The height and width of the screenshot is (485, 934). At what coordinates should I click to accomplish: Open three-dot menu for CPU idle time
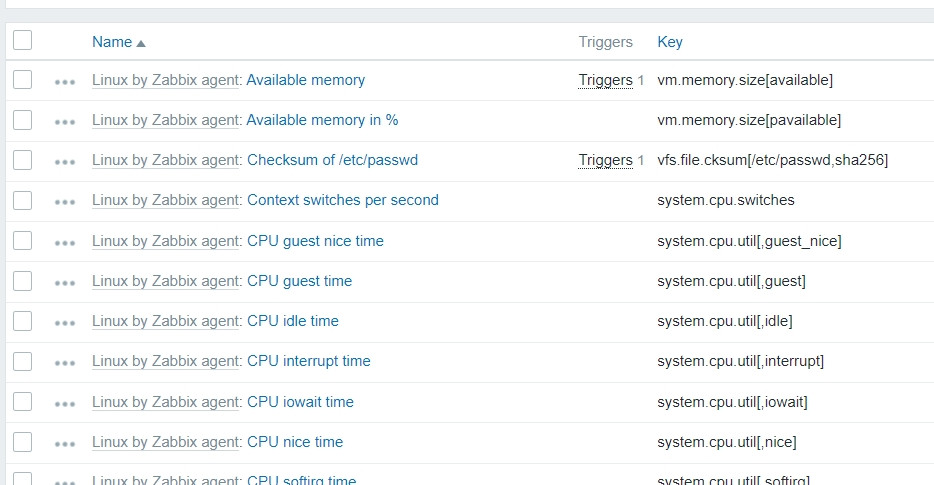[x=65, y=322]
